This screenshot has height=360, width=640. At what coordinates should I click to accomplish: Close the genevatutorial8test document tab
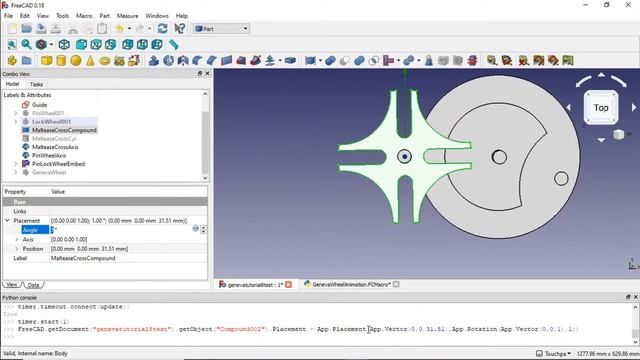tap(289, 284)
